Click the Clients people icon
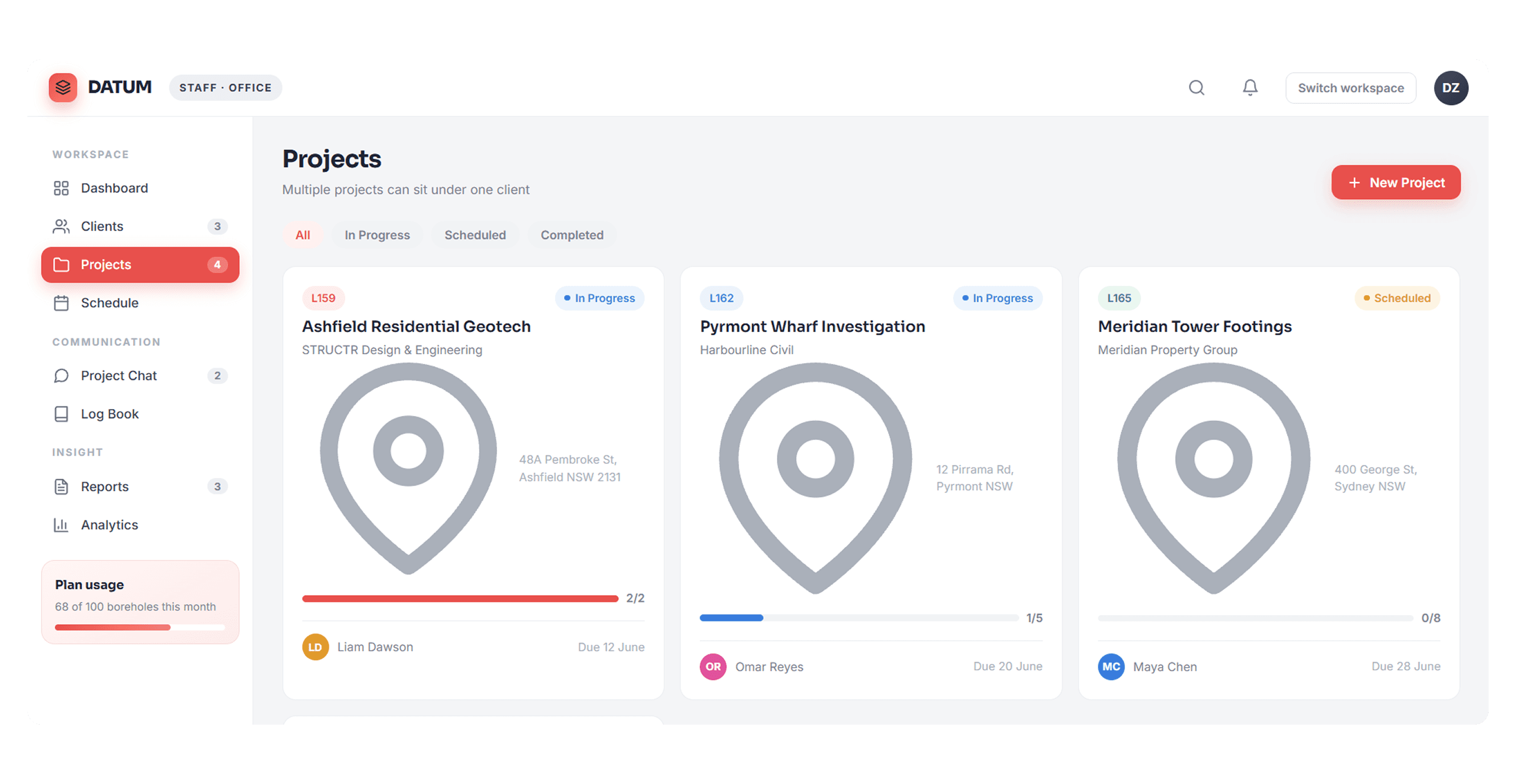 click(x=61, y=227)
